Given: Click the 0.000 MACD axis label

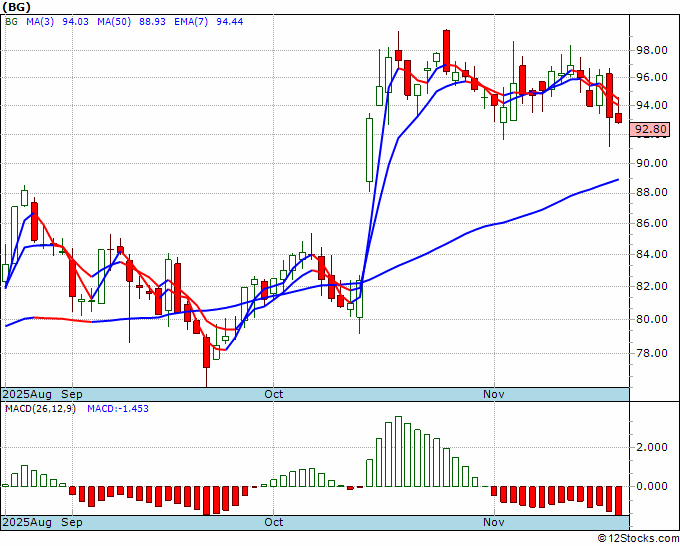Looking at the screenshot, I should coord(651,486).
